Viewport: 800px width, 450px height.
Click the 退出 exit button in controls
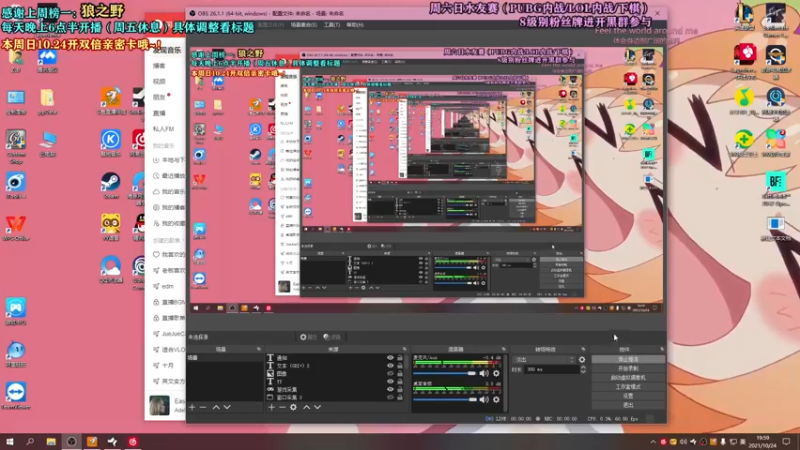[x=628, y=405]
